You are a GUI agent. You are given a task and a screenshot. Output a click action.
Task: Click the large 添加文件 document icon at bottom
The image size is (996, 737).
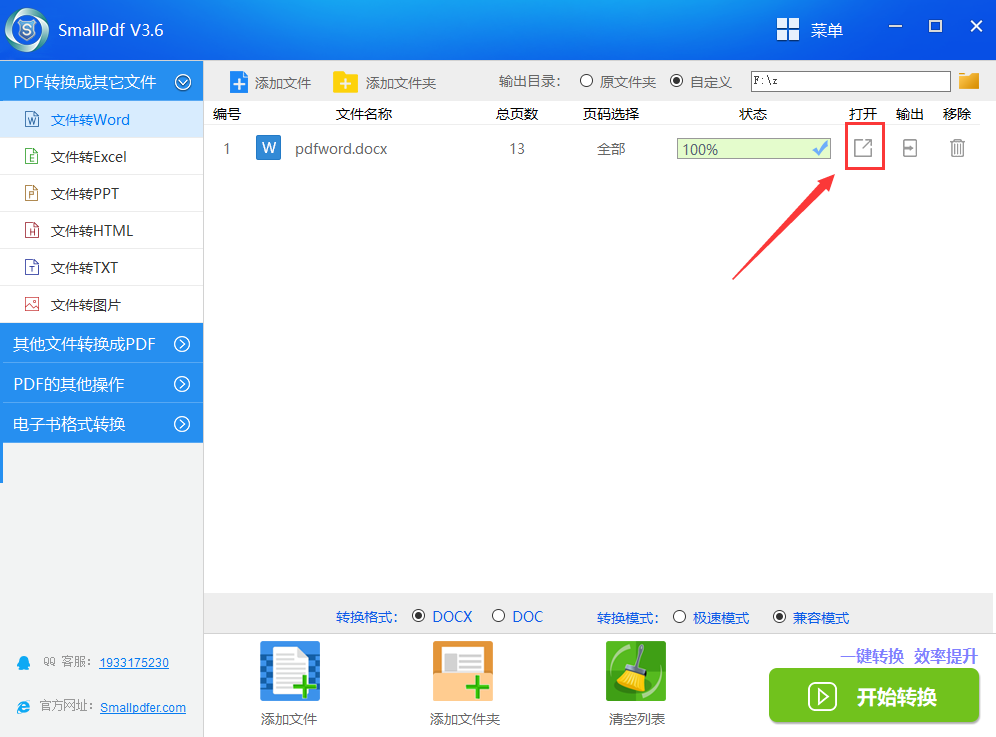click(290, 671)
